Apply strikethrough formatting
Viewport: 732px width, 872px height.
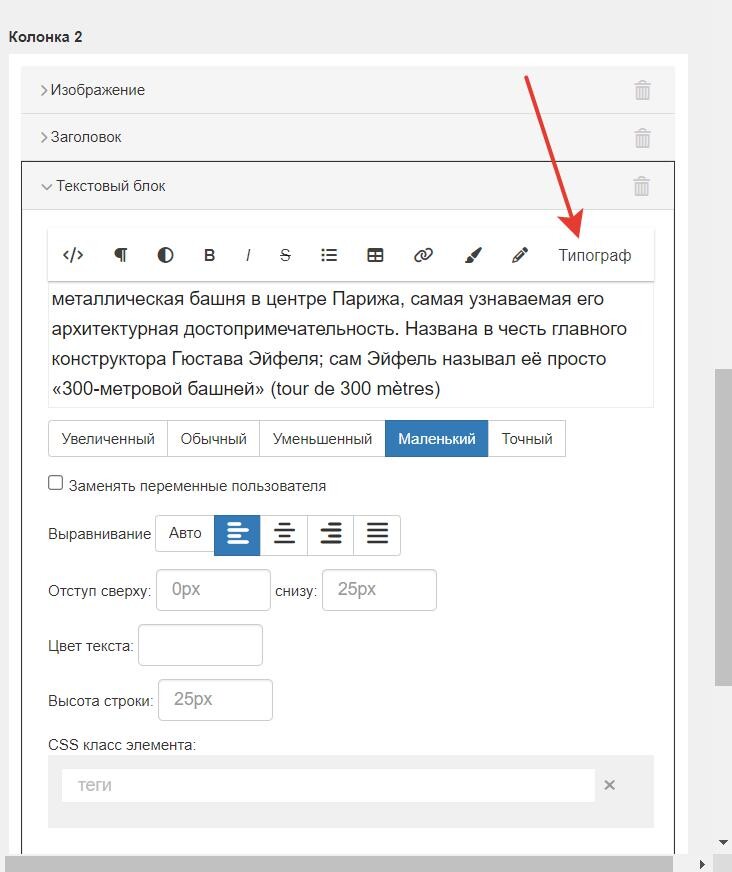pos(285,255)
